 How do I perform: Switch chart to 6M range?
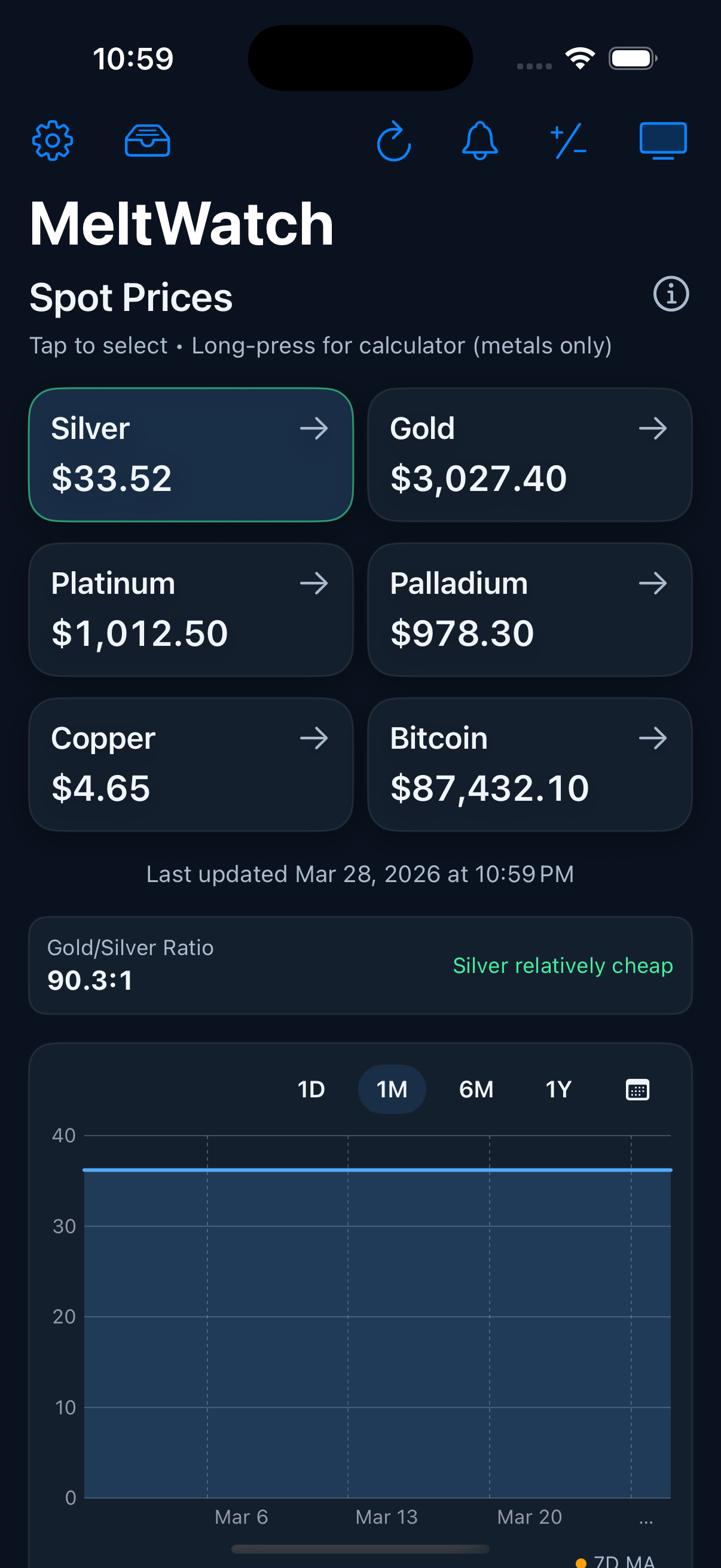tap(476, 1090)
